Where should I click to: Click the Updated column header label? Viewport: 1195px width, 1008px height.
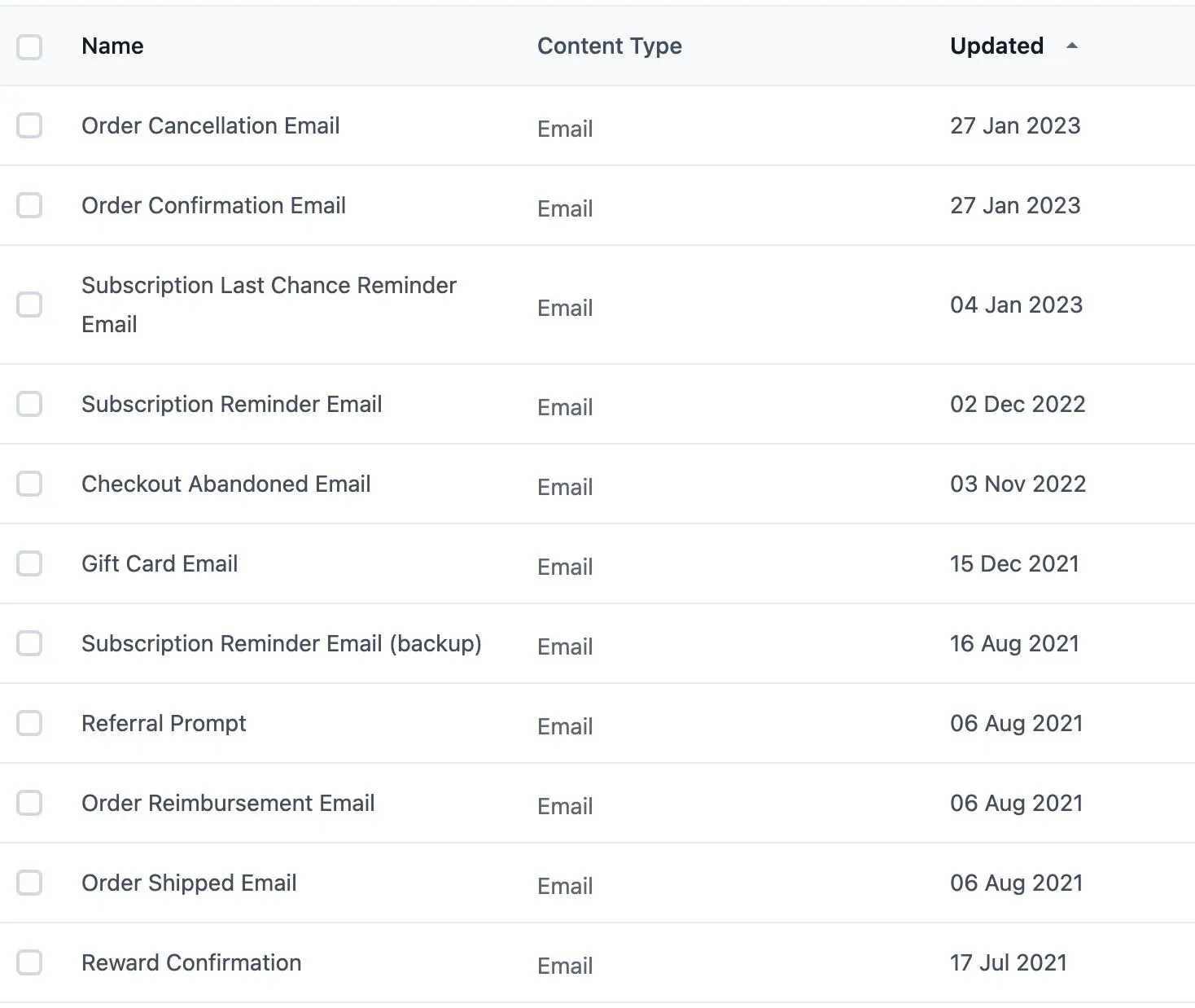pos(996,46)
